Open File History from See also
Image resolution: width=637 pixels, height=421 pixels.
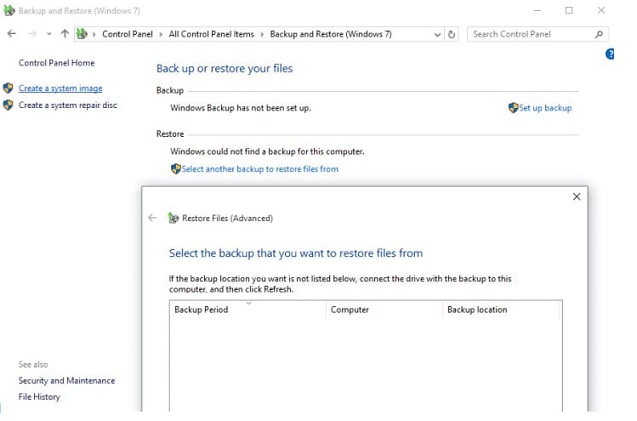tap(39, 397)
